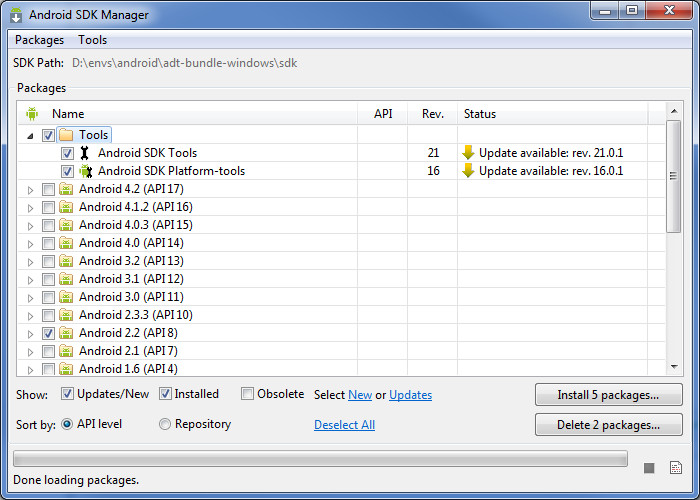This screenshot has width=700, height=500.
Task: Open the Packages menu
Action: pos(39,40)
